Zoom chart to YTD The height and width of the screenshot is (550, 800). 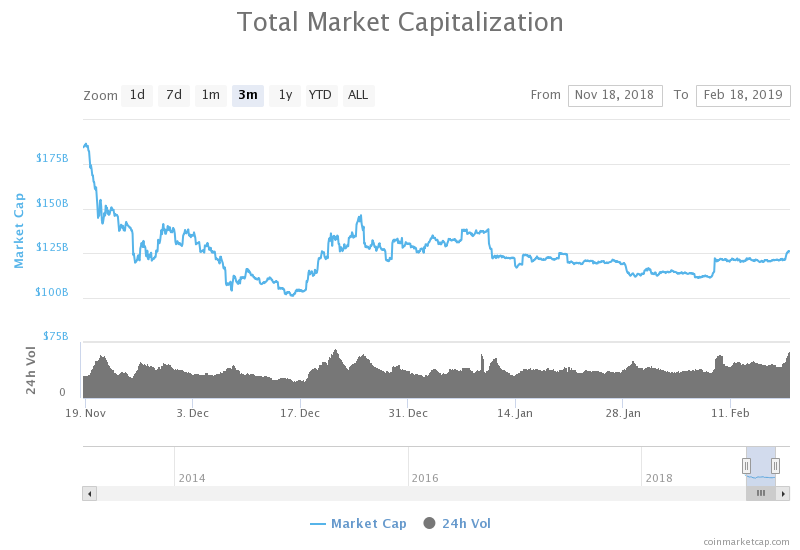pyautogui.click(x=320, y=95)
